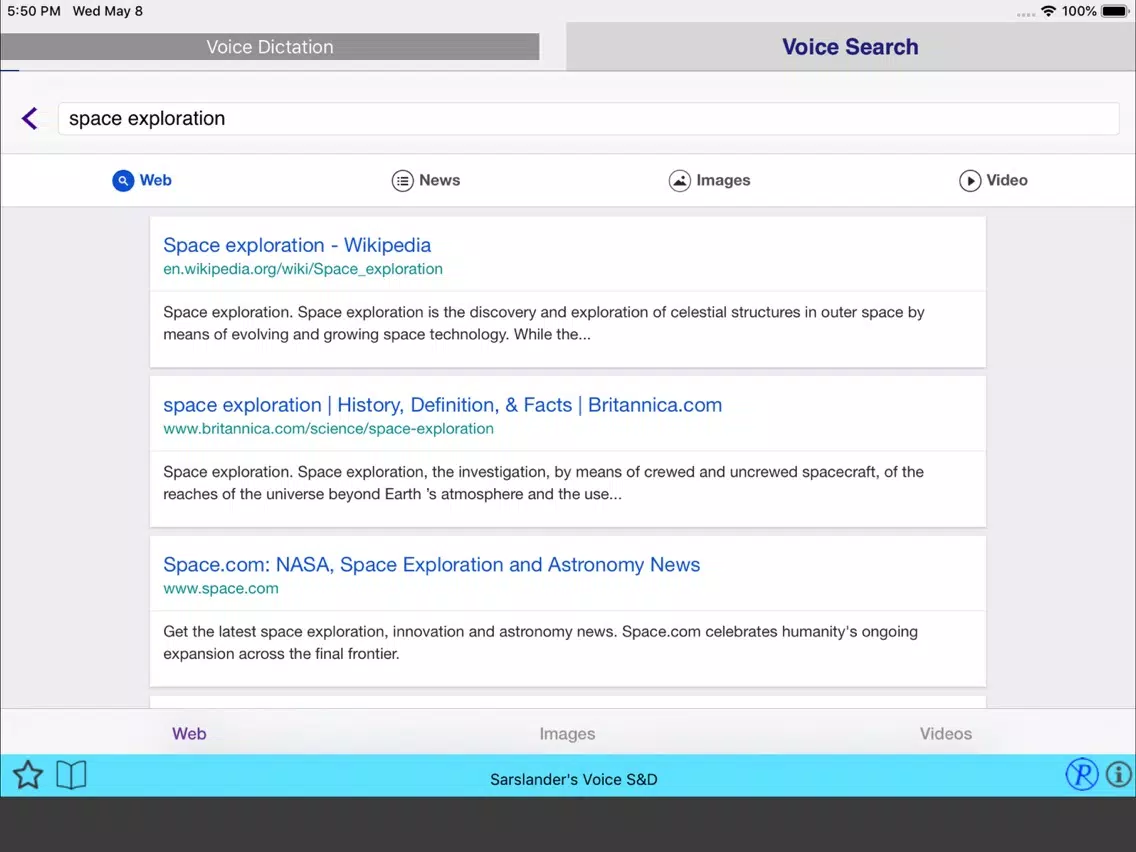Tap the Wed May 8 date
Screen dimensions: 1136x852
point(107,11)
